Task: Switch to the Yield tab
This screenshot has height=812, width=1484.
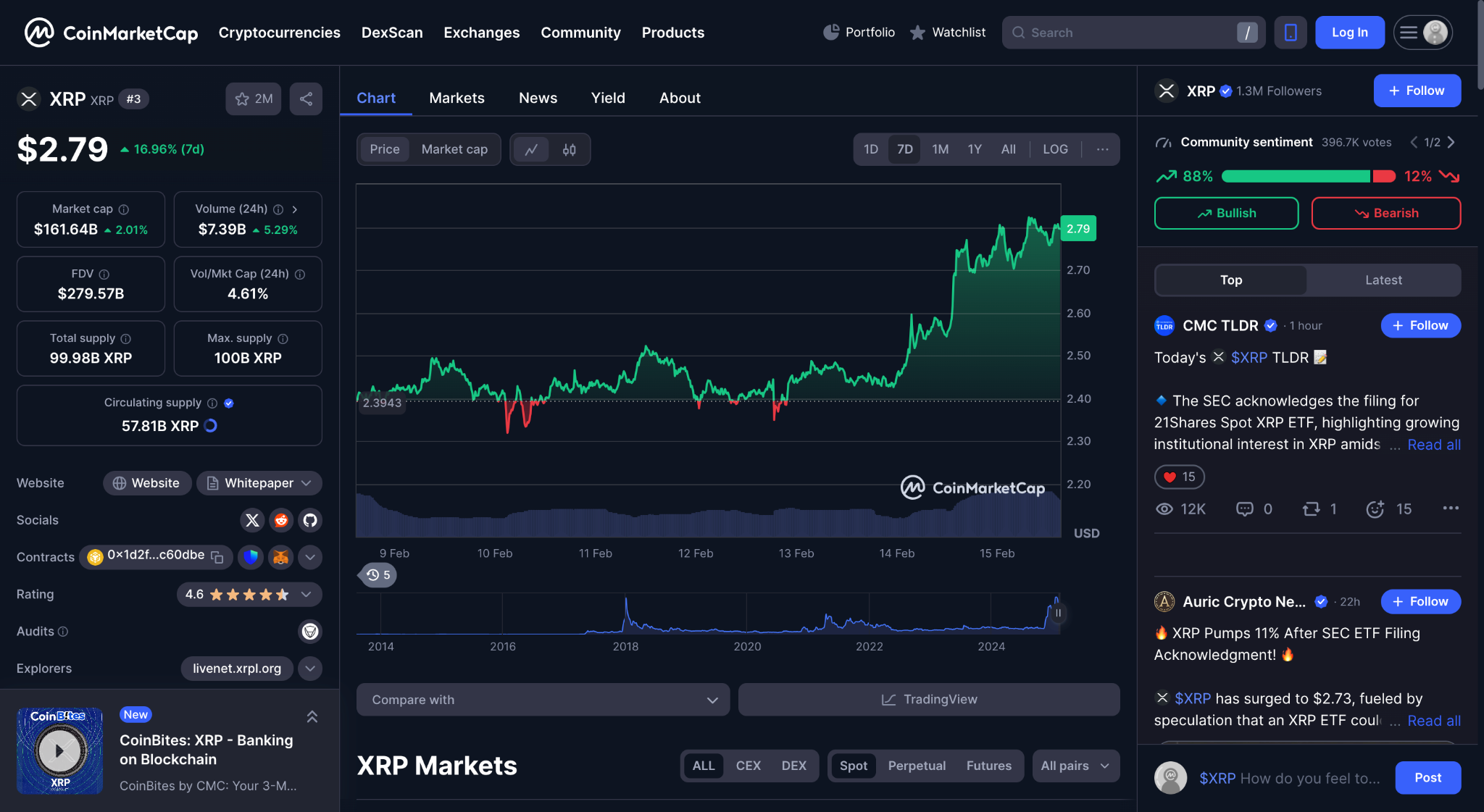Action: pos(608,99)
